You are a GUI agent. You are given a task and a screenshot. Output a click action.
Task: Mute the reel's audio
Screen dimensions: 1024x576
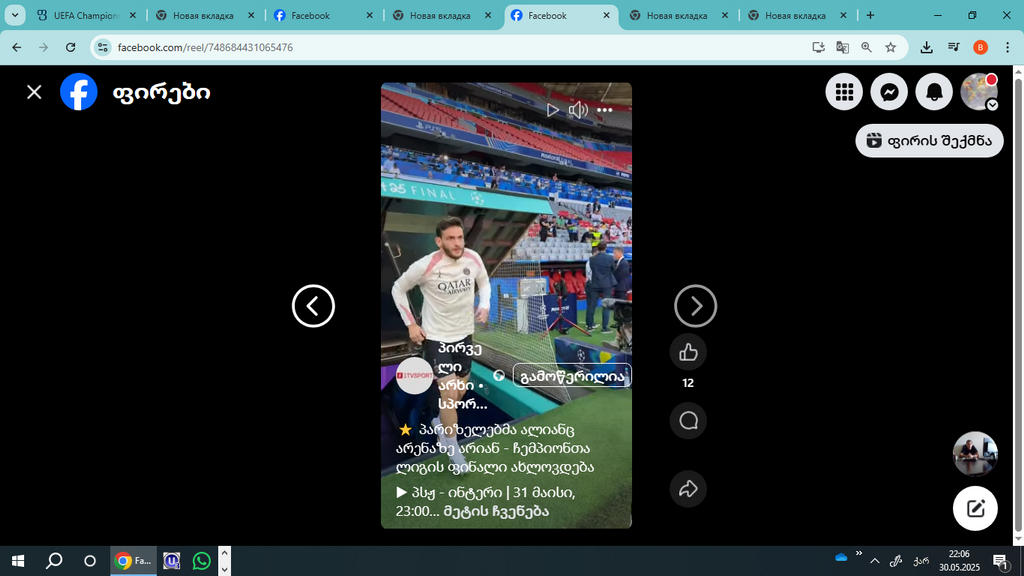coord(578,110)
